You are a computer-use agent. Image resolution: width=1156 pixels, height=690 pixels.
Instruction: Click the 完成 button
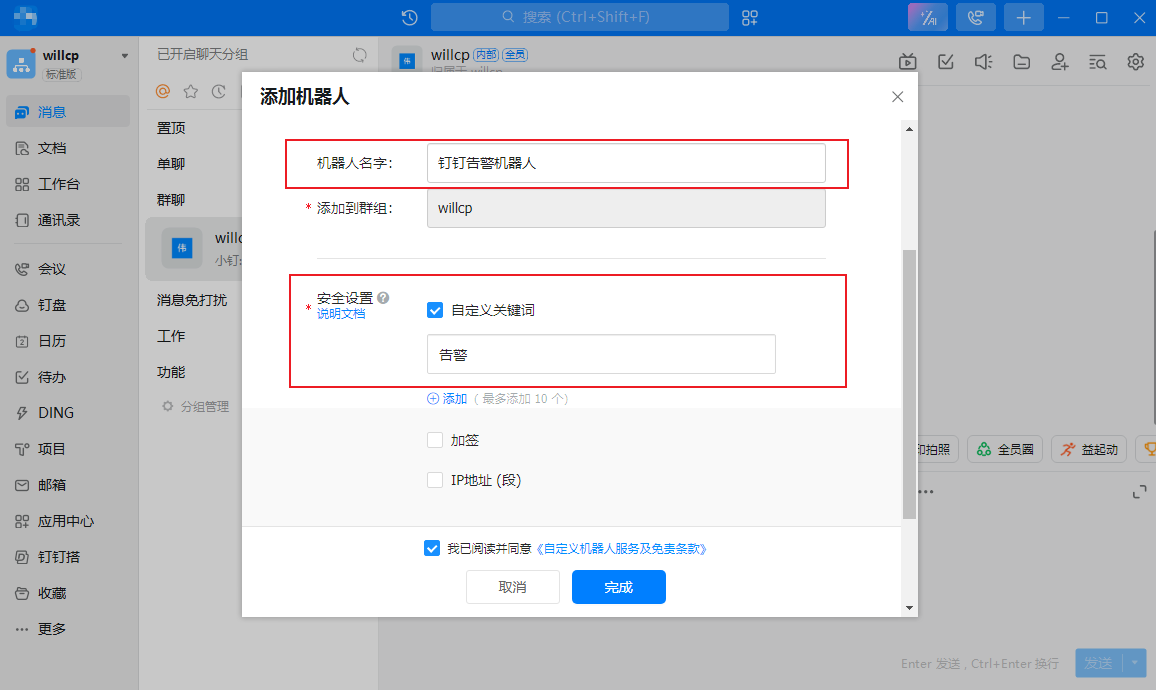[619, 587]
